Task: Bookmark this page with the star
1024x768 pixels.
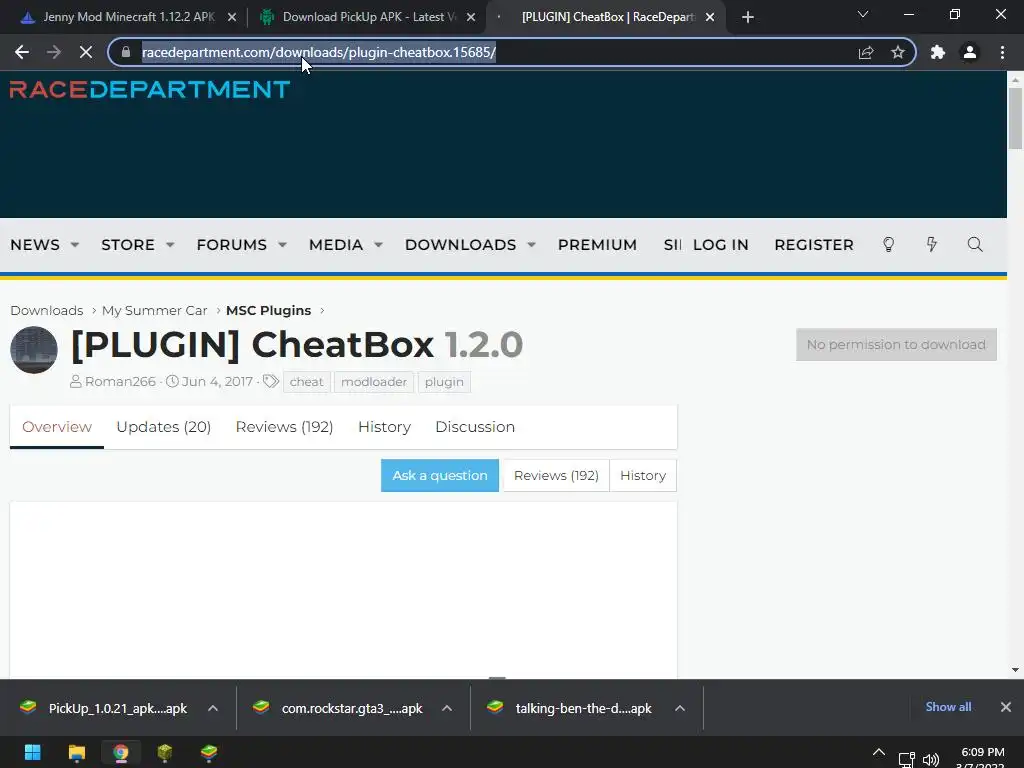Action: tap(898, 52)
